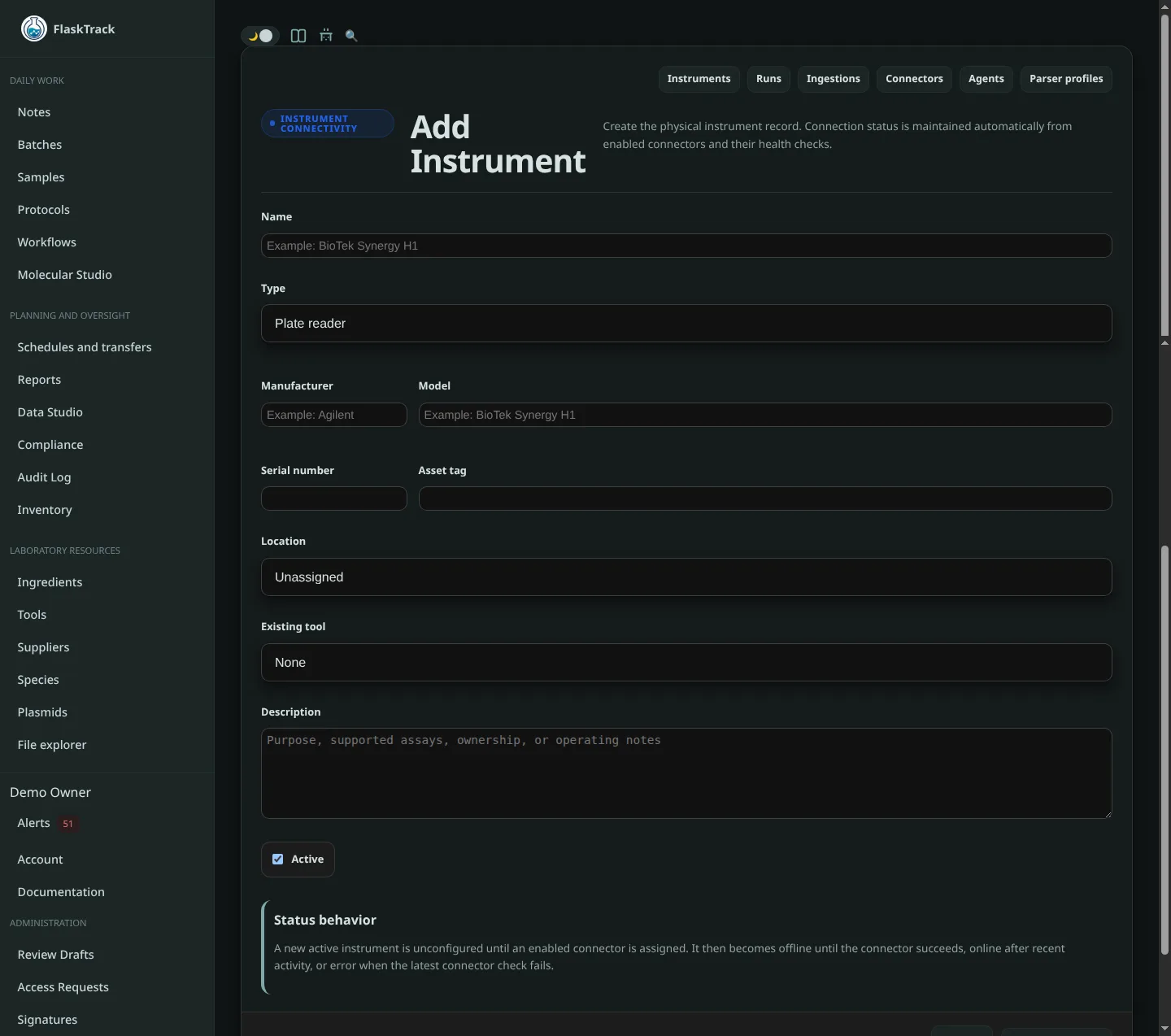This screenshot has height=1036, width=1171.
Task: Go to Review Drafts under Administration
Action: point(55,955)
